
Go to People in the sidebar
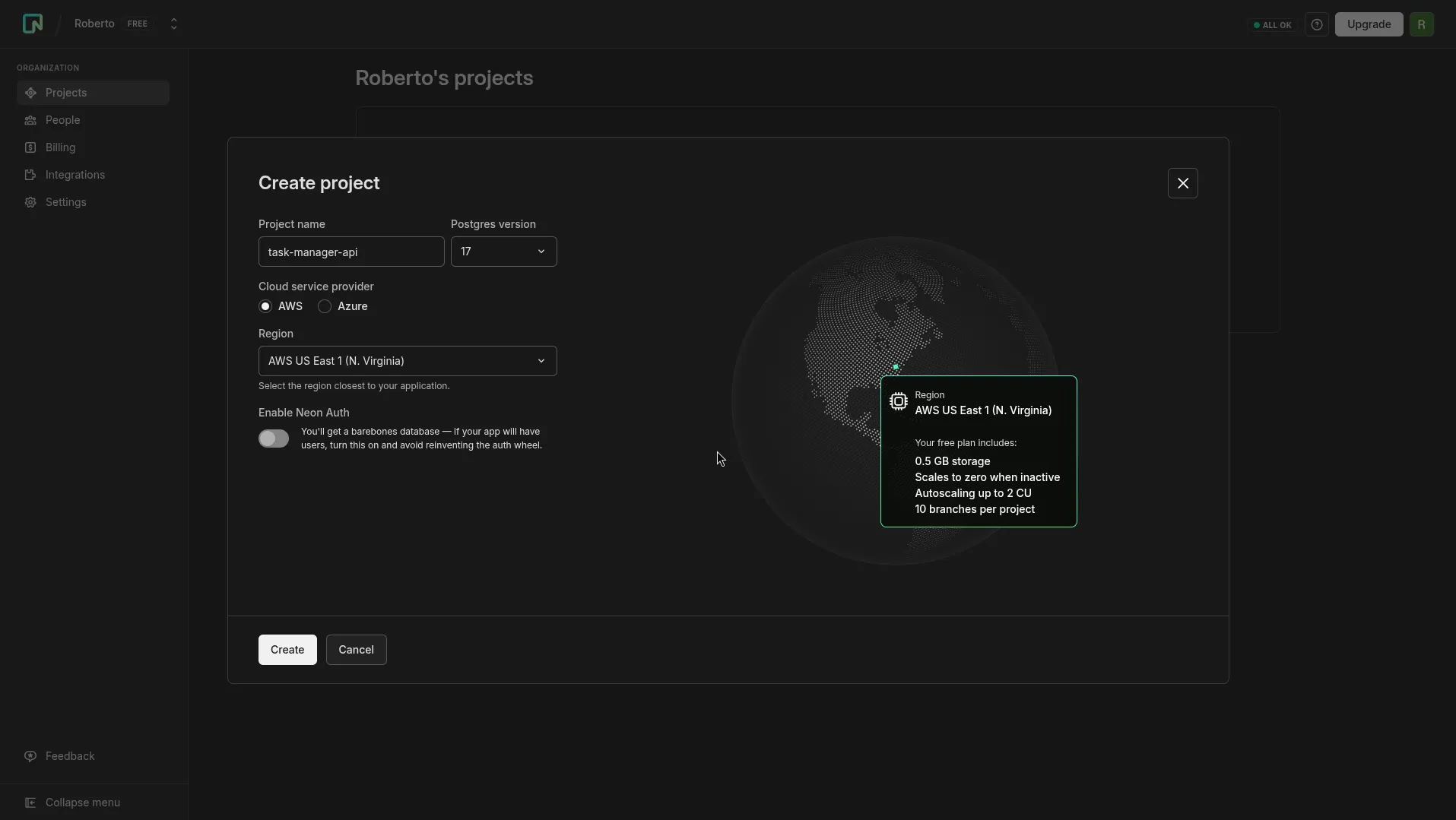pos(62,120)
